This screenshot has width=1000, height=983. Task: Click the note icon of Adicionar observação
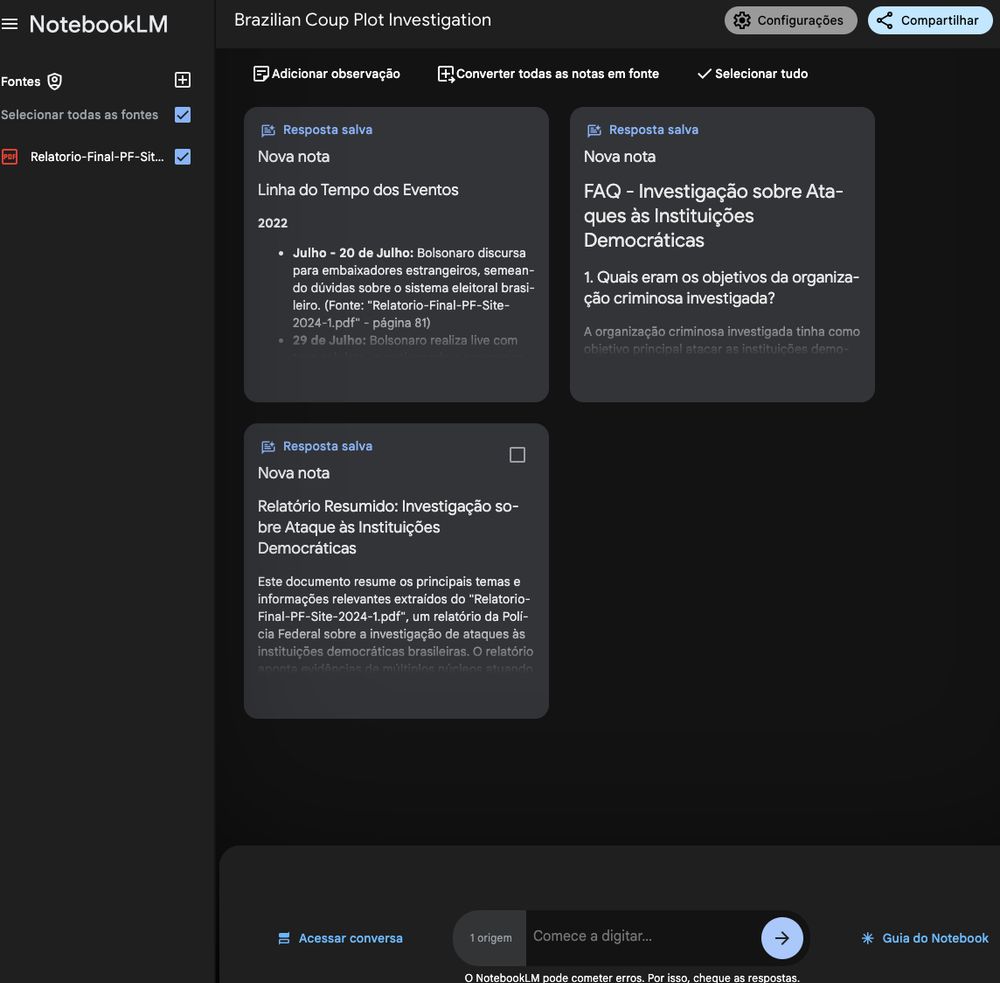pyautogui.click(x=261, y=74)
